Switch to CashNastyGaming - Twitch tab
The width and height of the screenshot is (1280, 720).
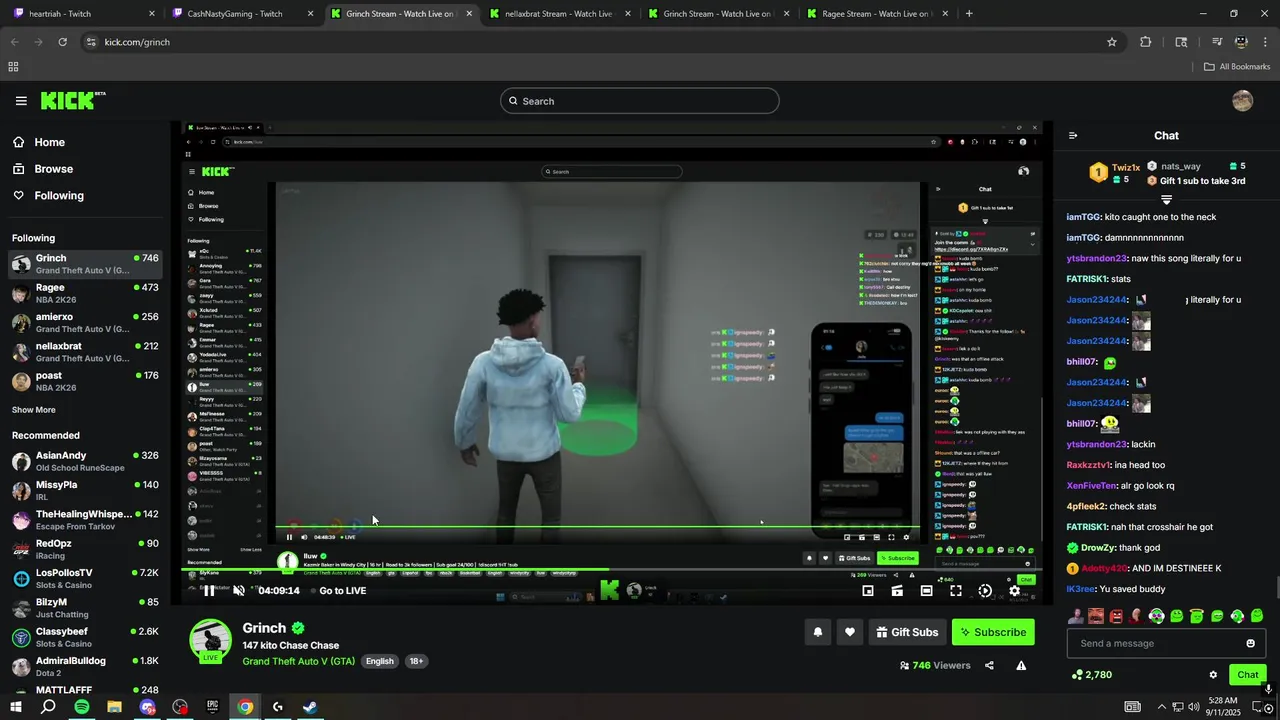[243, 14]
